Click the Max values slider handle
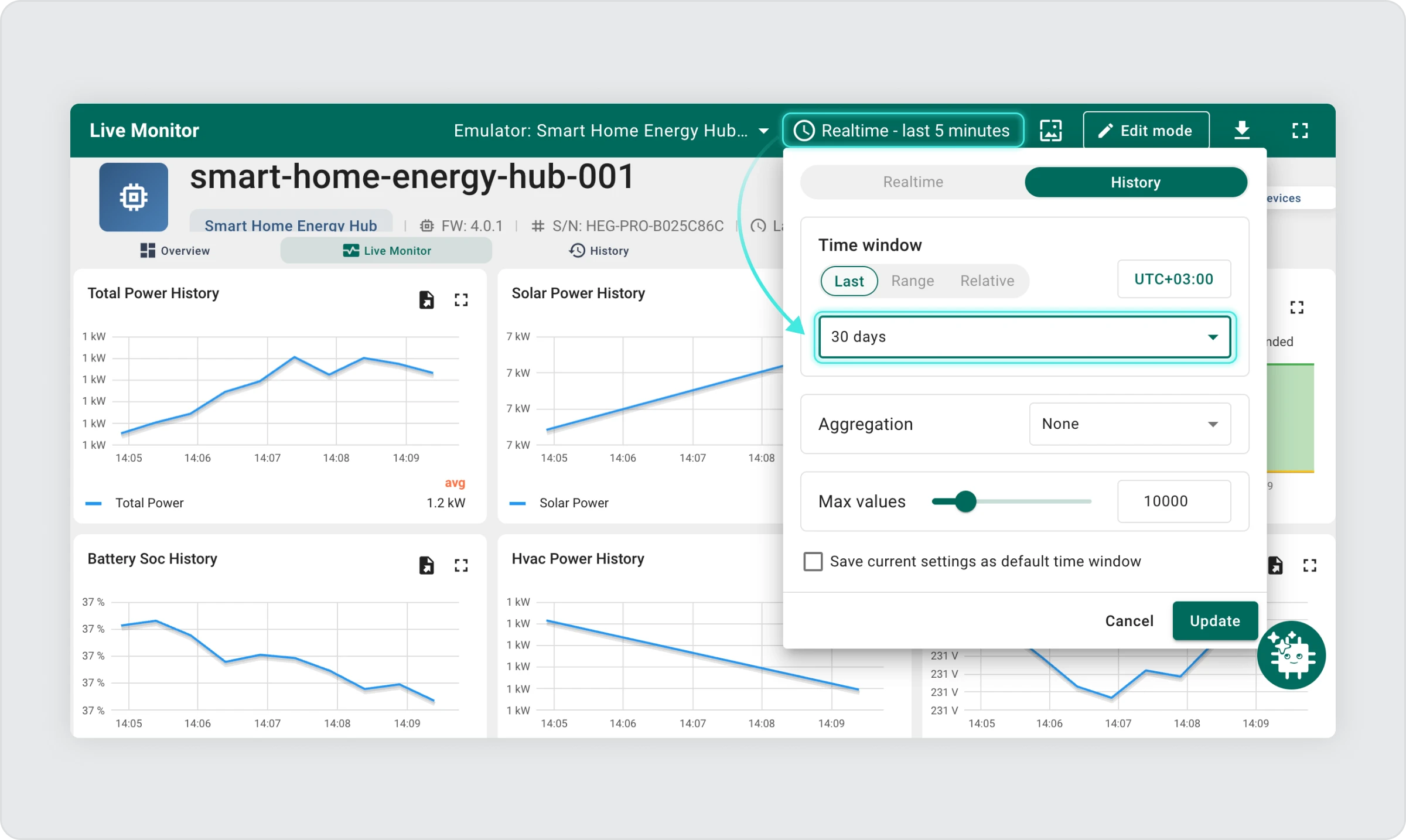 coord(965,501)
